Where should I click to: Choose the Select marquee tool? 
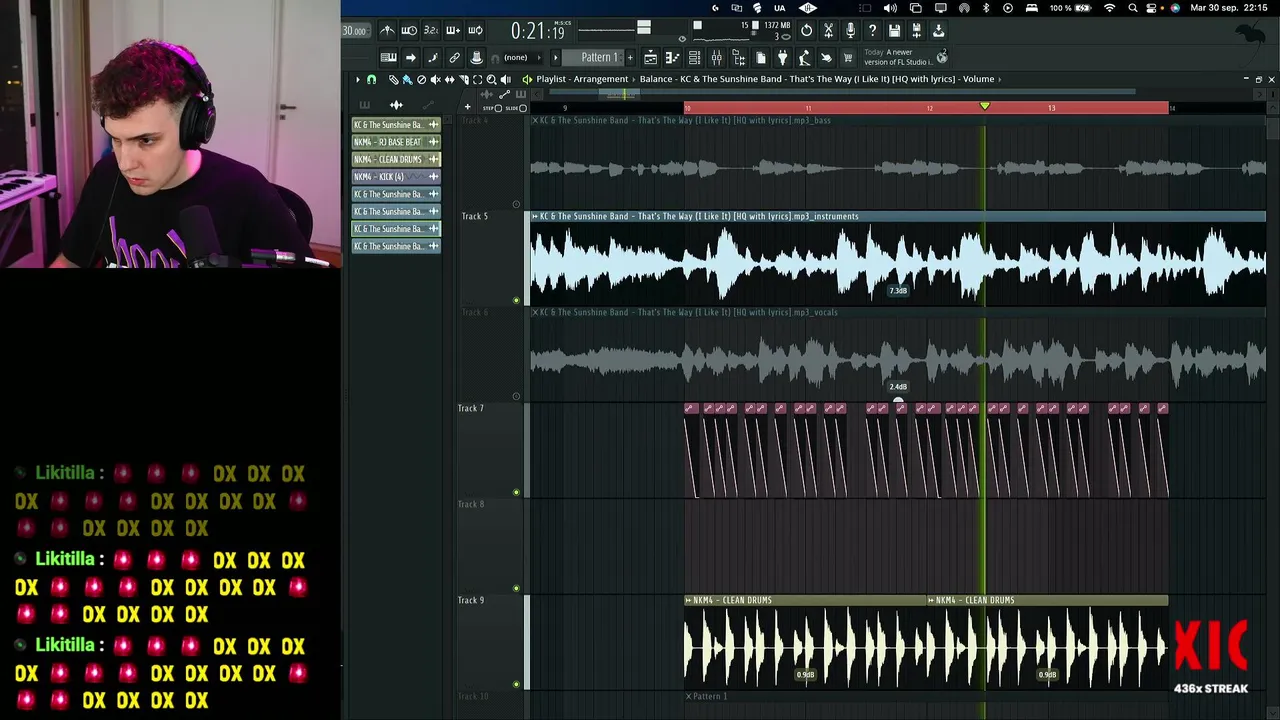[477, 79]
